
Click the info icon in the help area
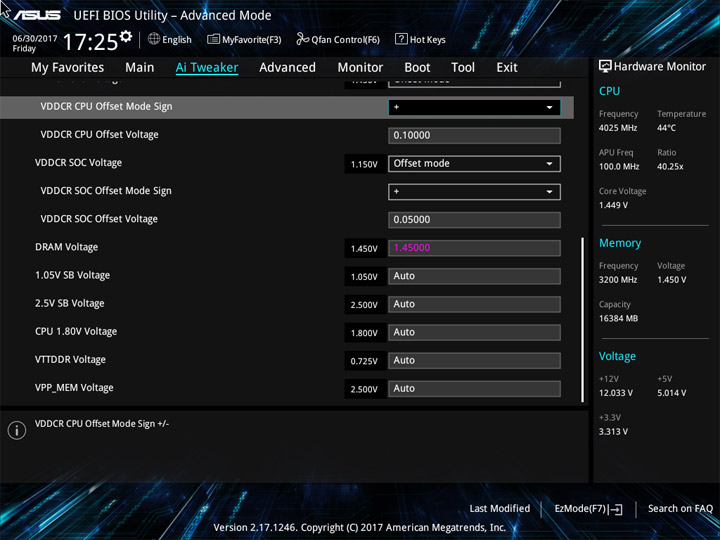pyautogui.click(x=17, y=430)
